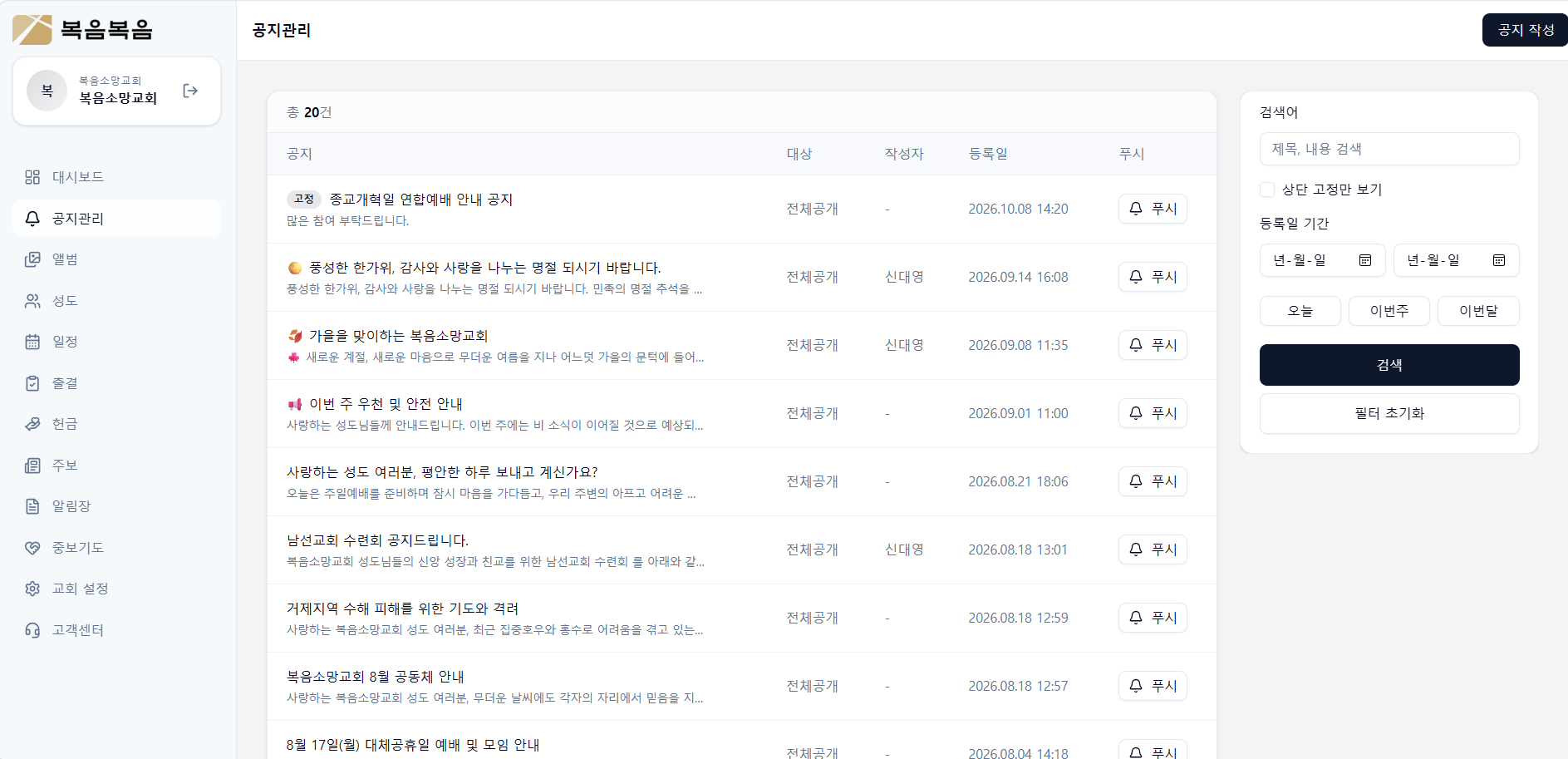Screen dimensions: 1568x759
Task: Open notice 남선교회 수련회 공지드립니다
Action: coord(378,540)
